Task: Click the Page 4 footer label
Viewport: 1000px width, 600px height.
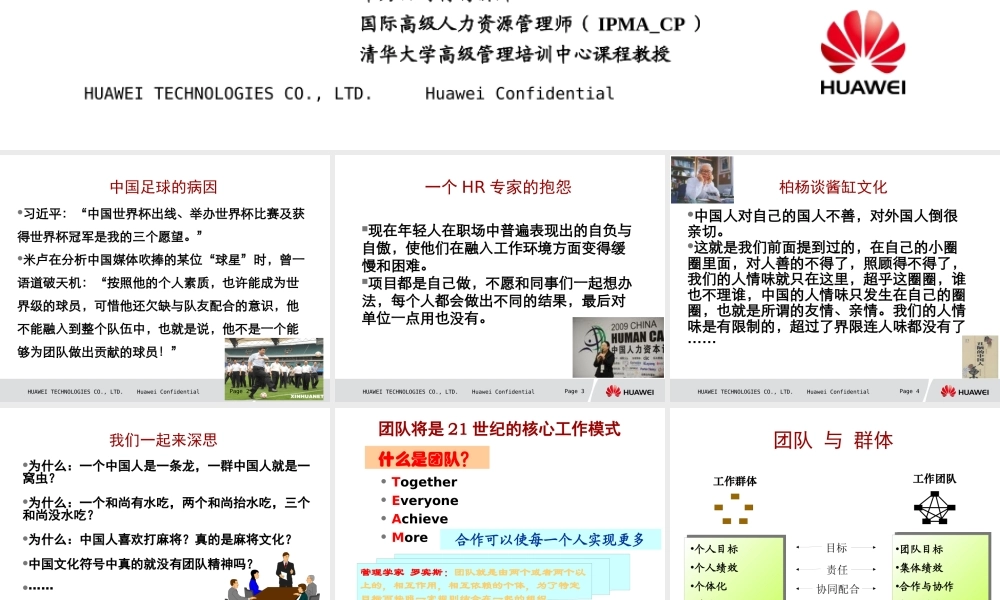Action: coord(909,391)
